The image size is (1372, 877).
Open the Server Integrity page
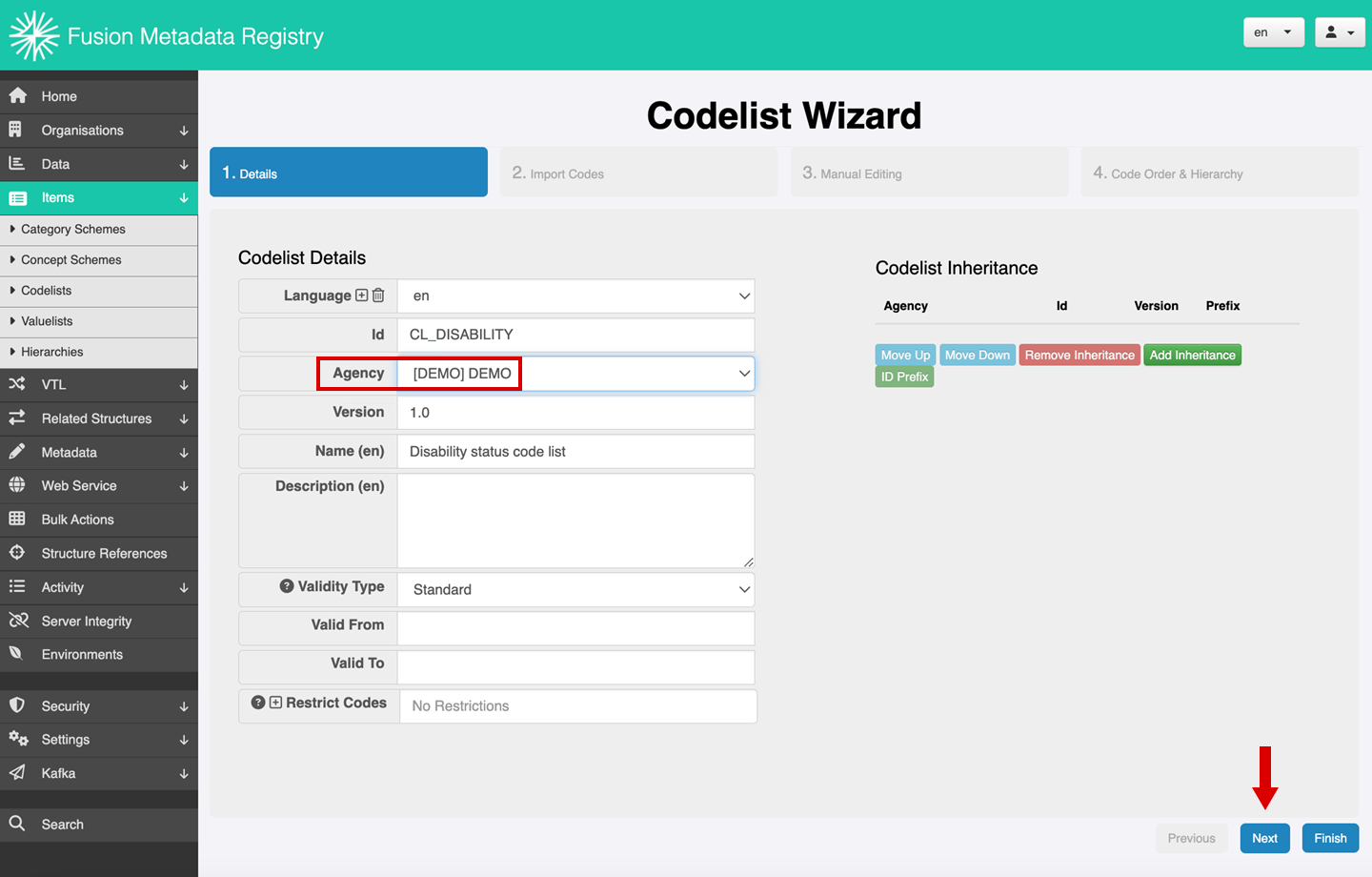click(86, 622)
